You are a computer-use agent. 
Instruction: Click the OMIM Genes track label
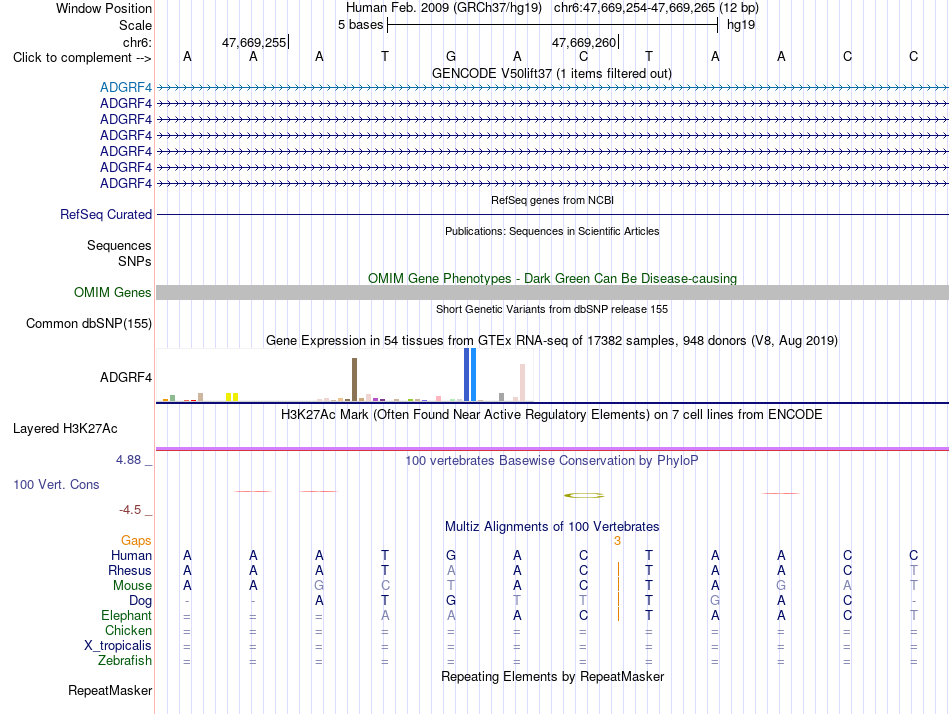coord(113,293)
